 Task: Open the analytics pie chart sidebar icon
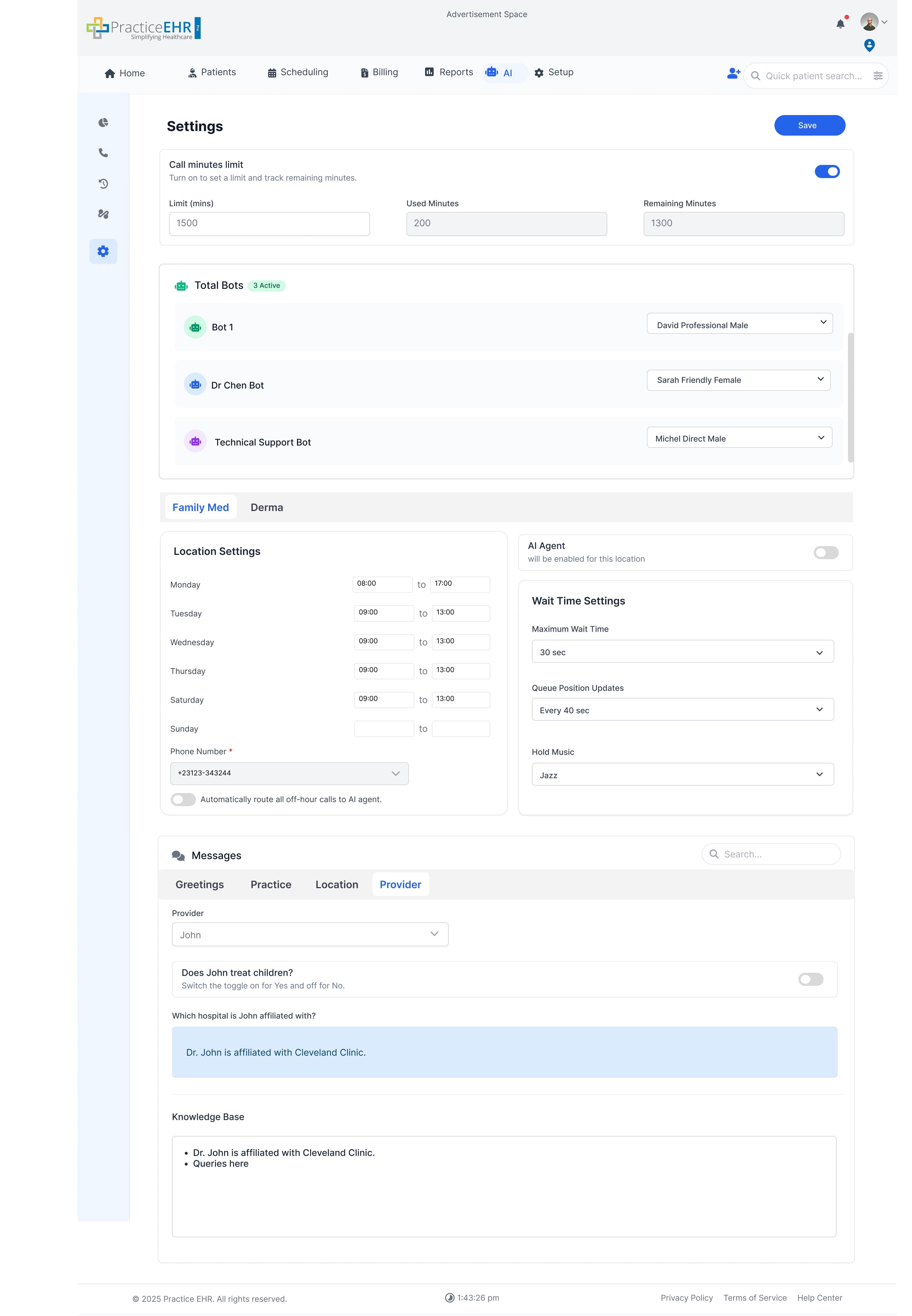pos(103,122)
